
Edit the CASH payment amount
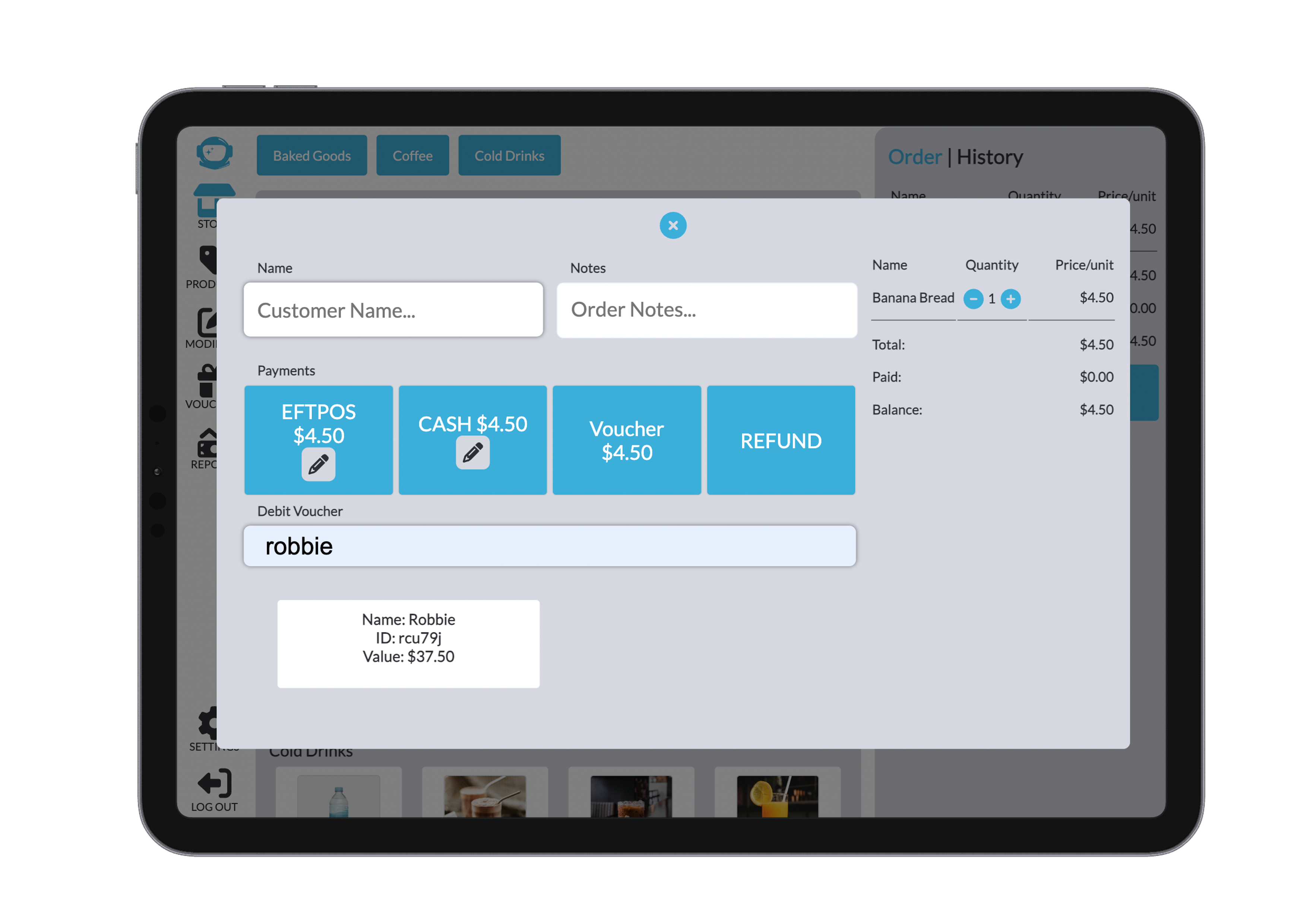[x=472, y=453]
